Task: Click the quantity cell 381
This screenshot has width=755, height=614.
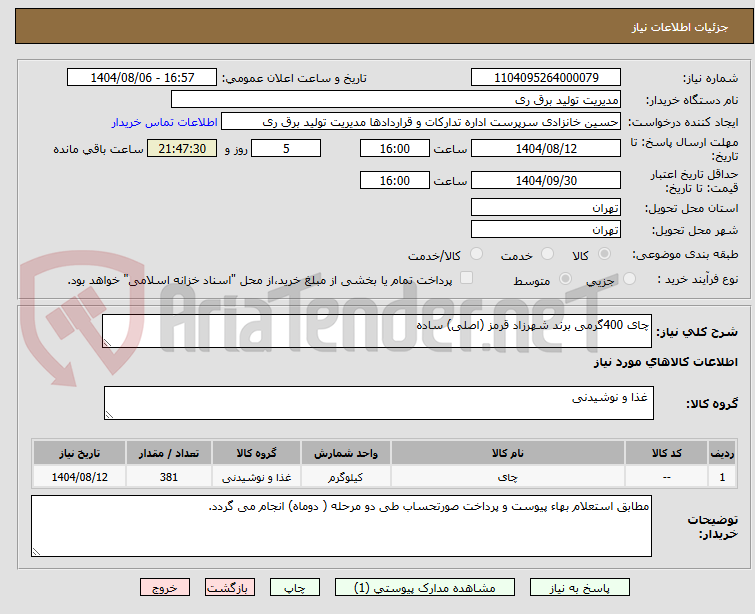Action: coord(169,477)
